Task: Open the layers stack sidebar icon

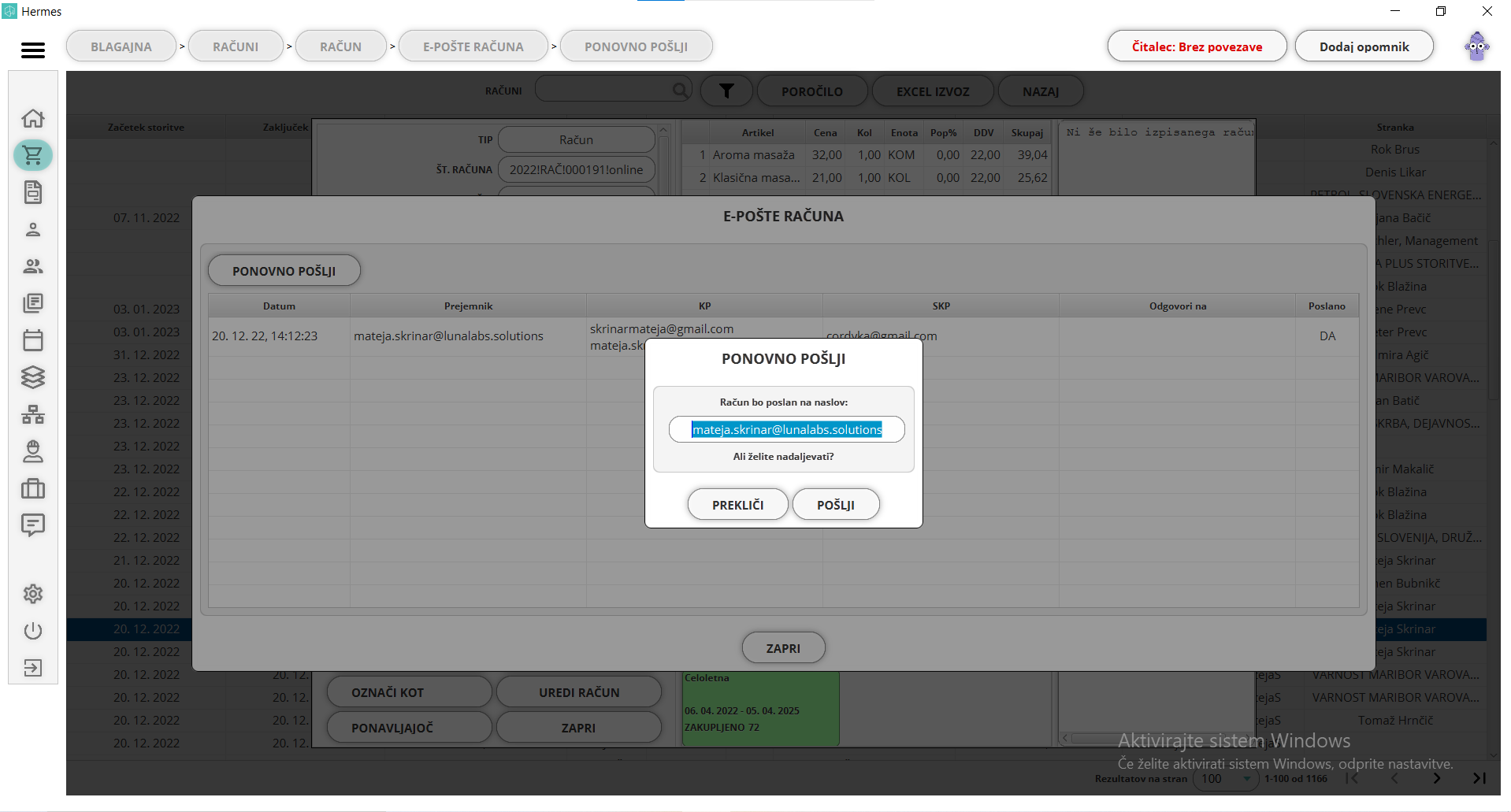Action: [x=32, y=377]
